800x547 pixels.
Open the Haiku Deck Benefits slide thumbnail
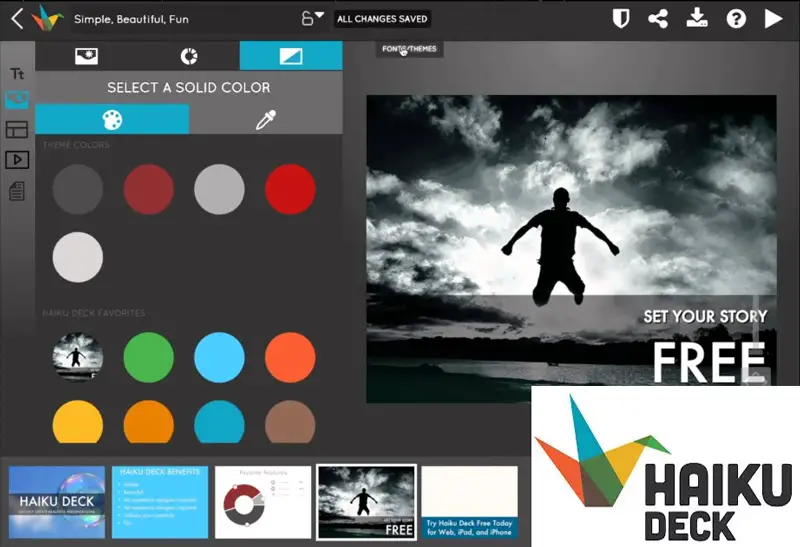(160, 502)
